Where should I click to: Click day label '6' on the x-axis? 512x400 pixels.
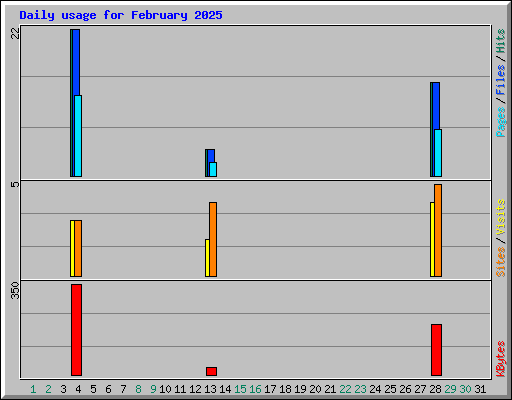[108, 389]
